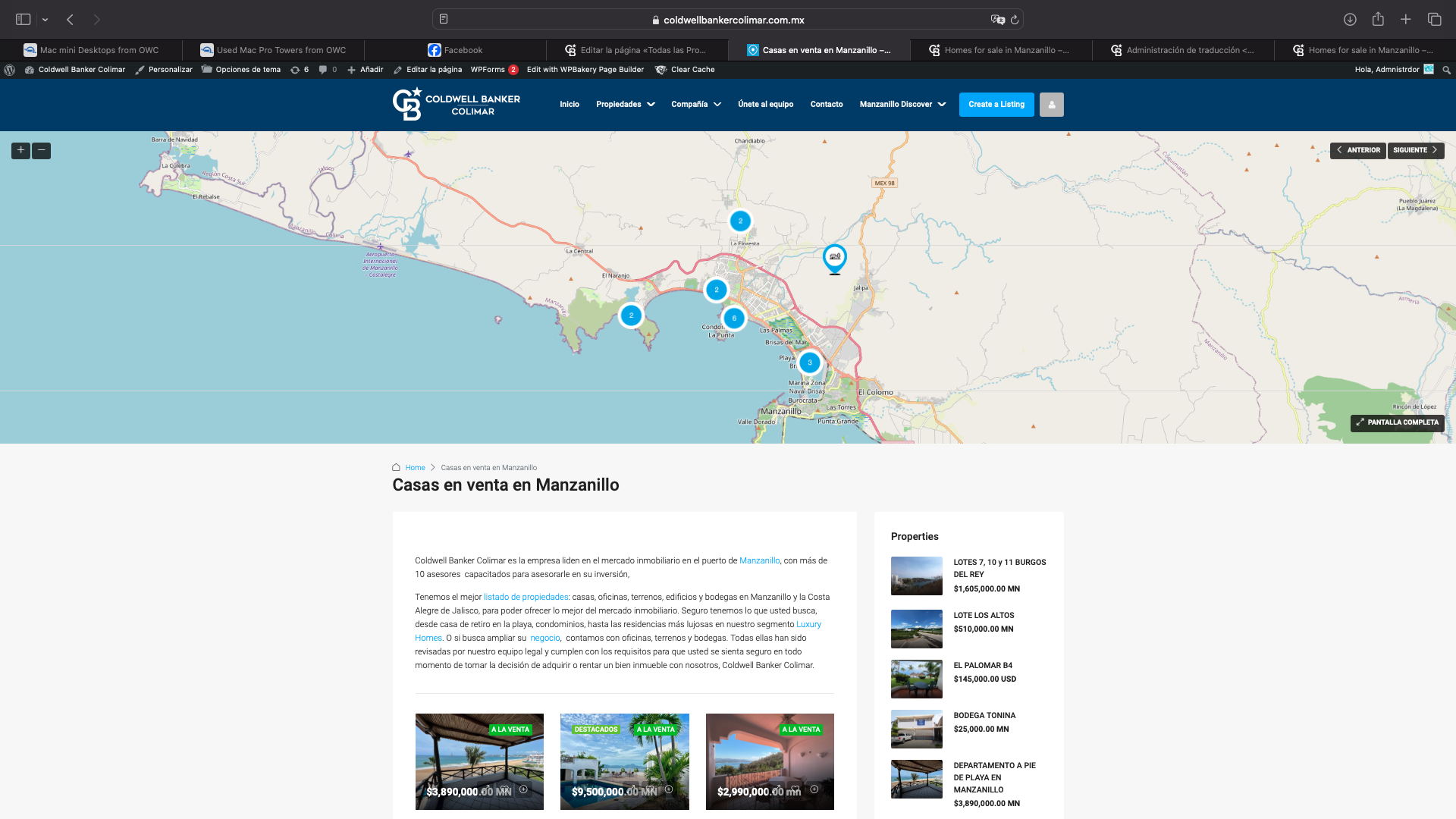Image resolution: width=1456 pixels, height=819 pixels.
Task: Open the El Palomar B4 thumbnail
Action: point(916,679)
